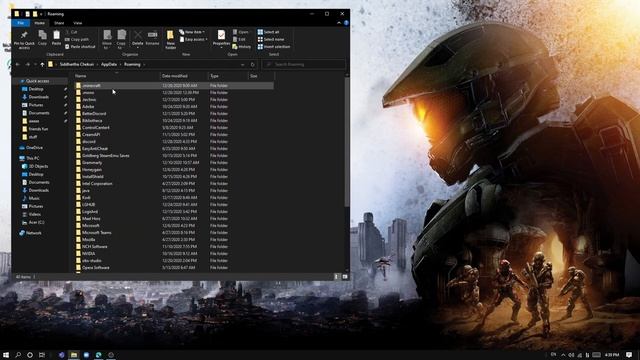Click Paste shortcut in the ribbon
This screenshot has height=360, width=640.
tap(80, 47)
